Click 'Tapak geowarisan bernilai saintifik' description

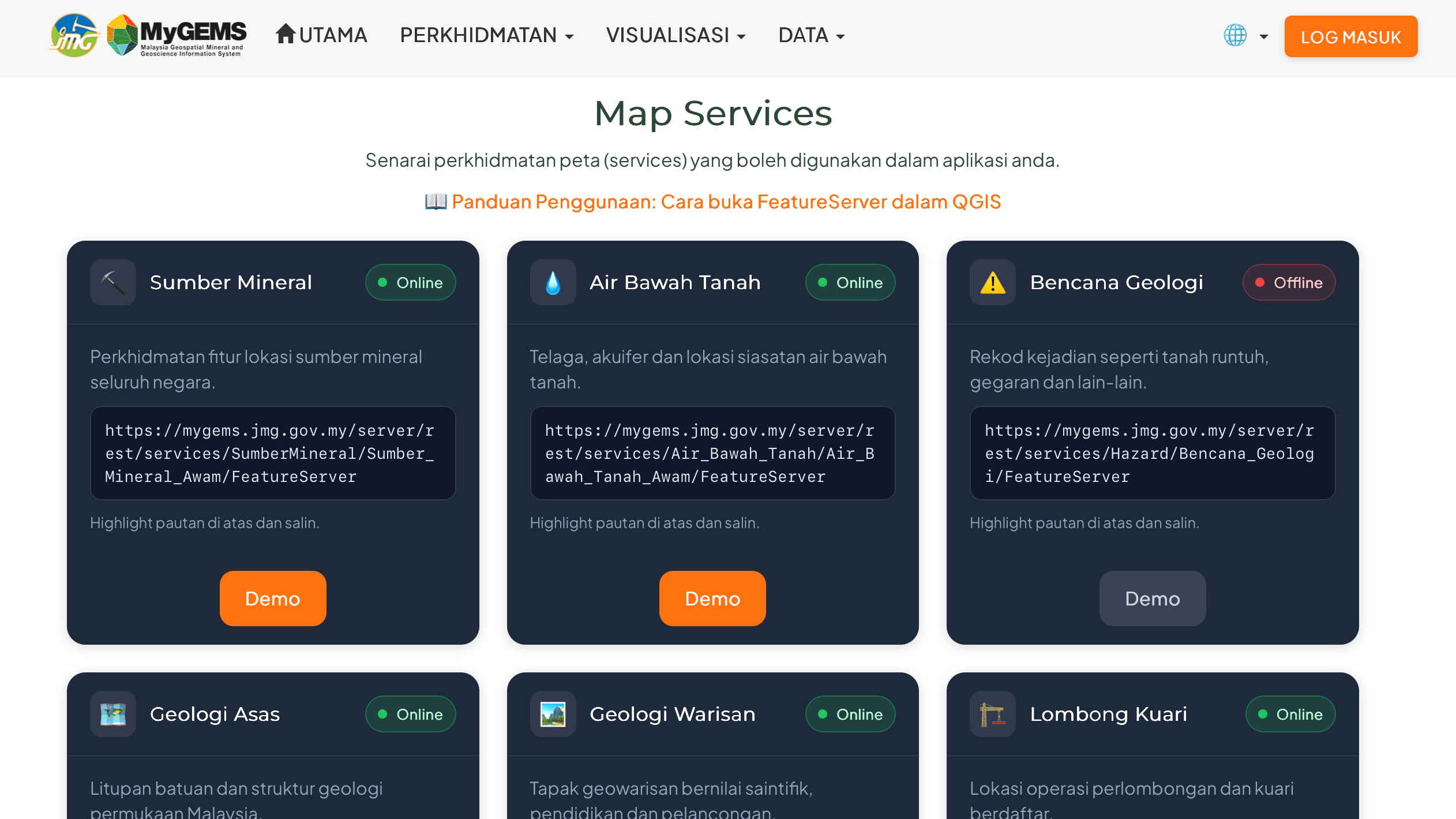pyautogui.click(x=671, y=799)
